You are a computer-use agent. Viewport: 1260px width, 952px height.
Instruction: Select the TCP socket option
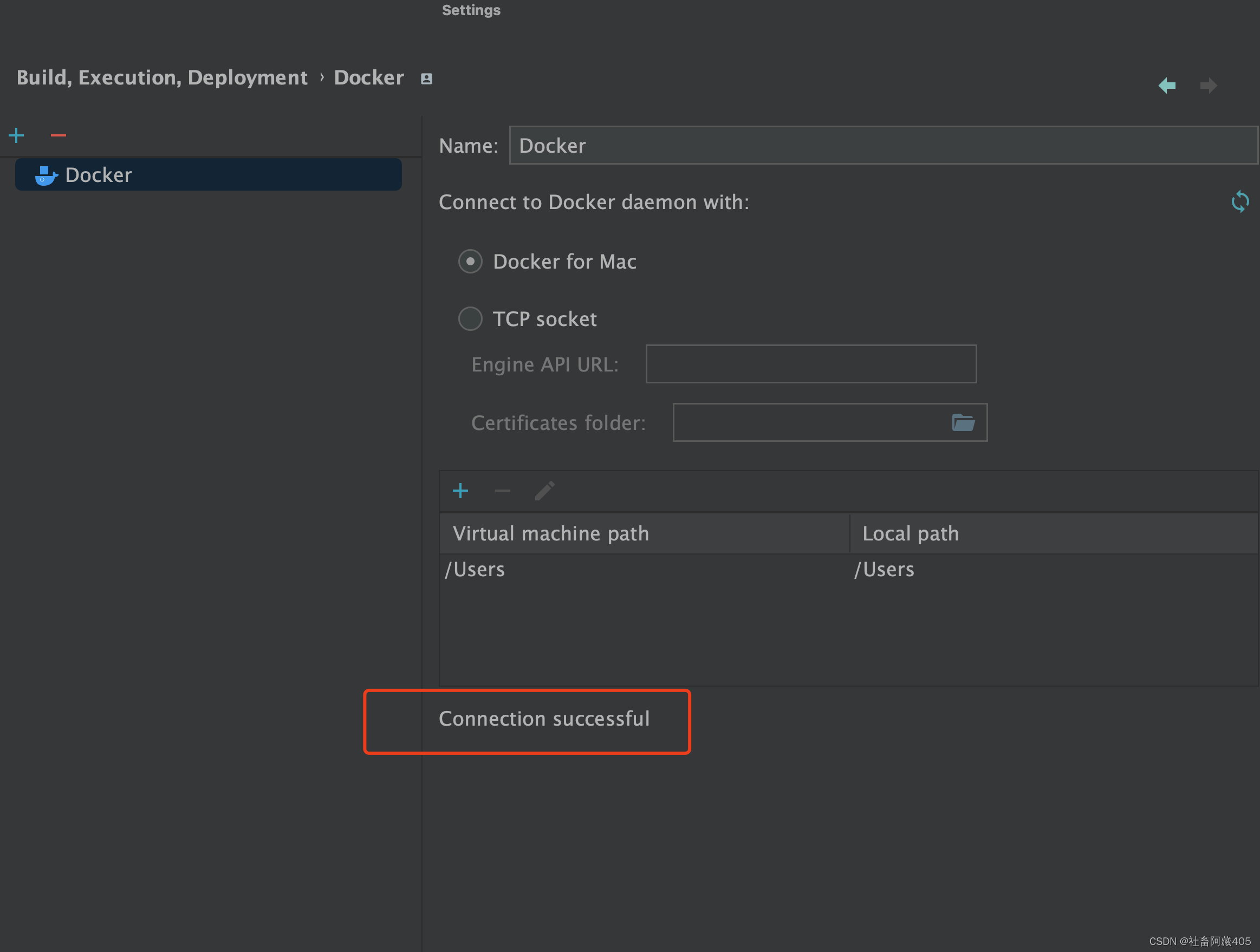click(x=470, y=319)
